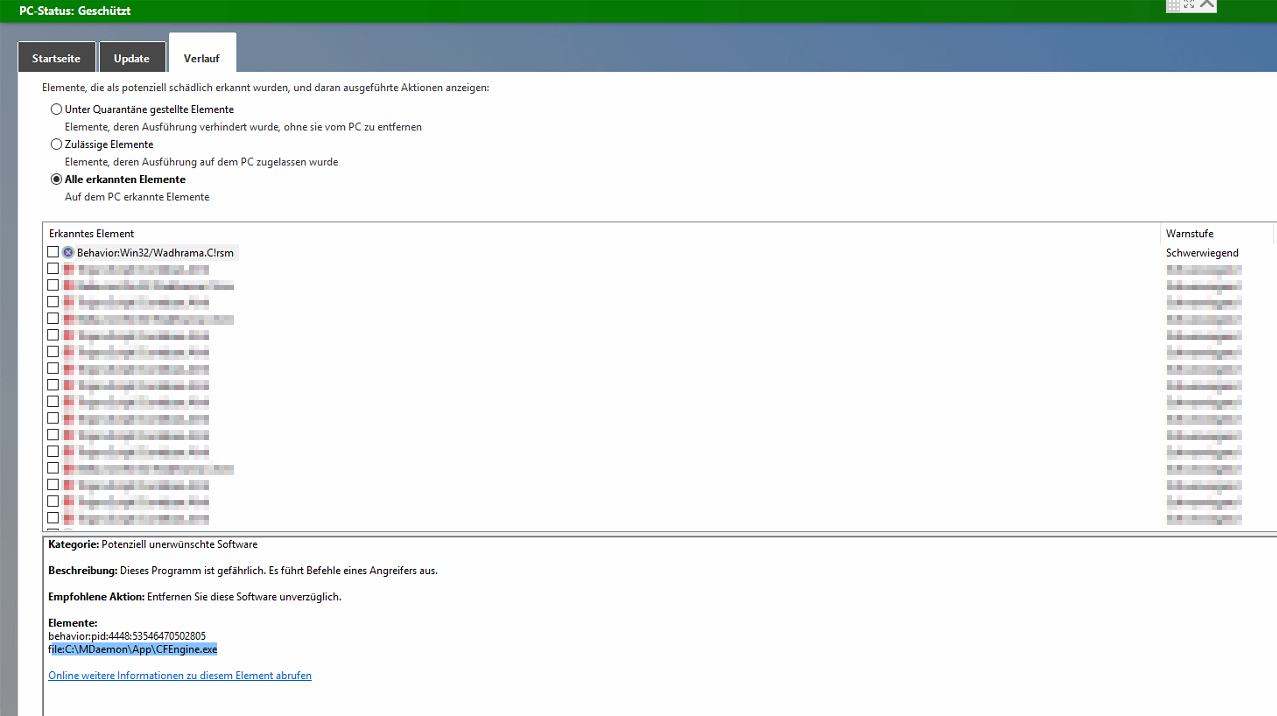The width and height of the screenshot is (1277, 716).
Task: Click the grid icon in the top bar
Action: point(1173,5)
